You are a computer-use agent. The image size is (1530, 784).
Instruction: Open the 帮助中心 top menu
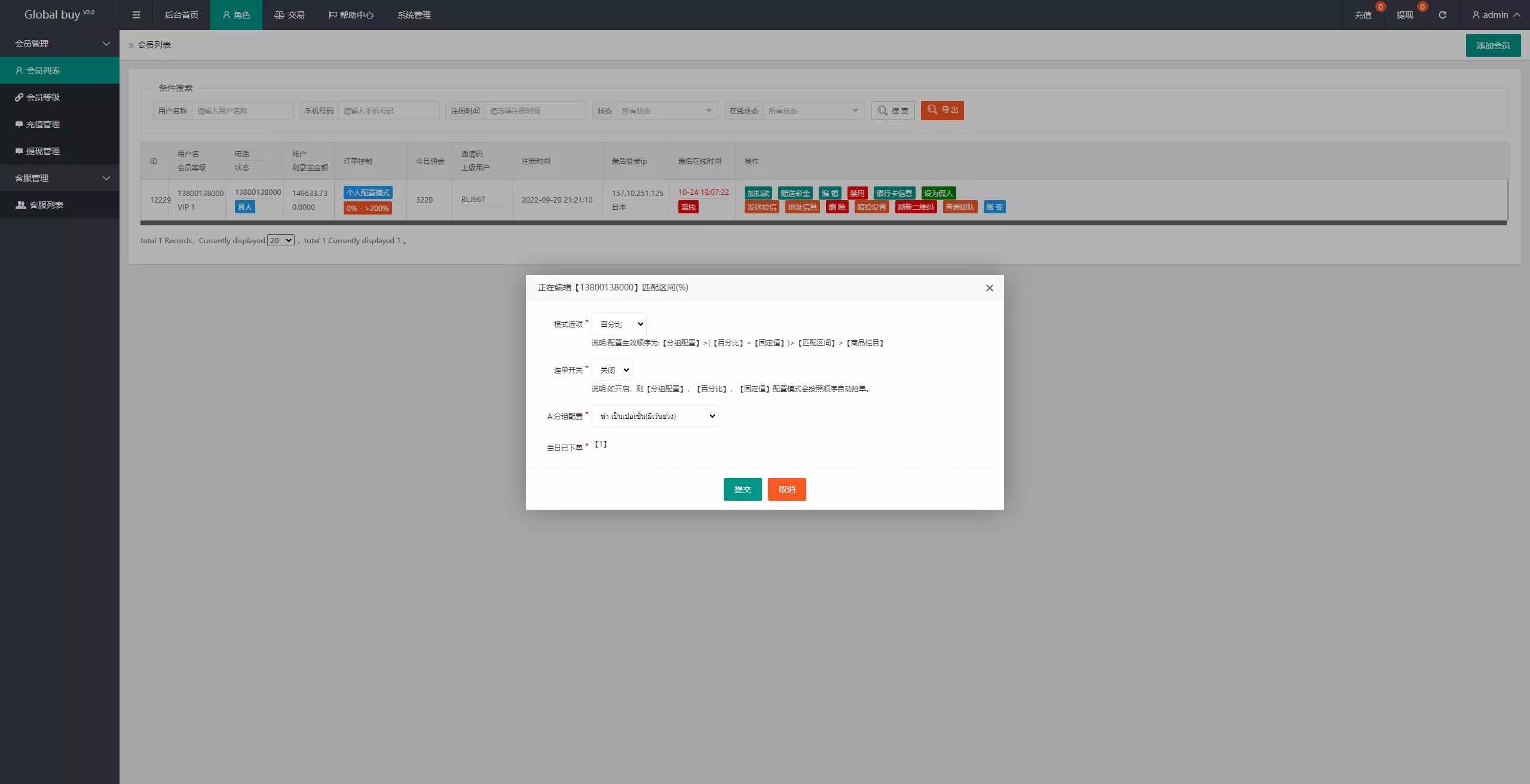(351, 15)
